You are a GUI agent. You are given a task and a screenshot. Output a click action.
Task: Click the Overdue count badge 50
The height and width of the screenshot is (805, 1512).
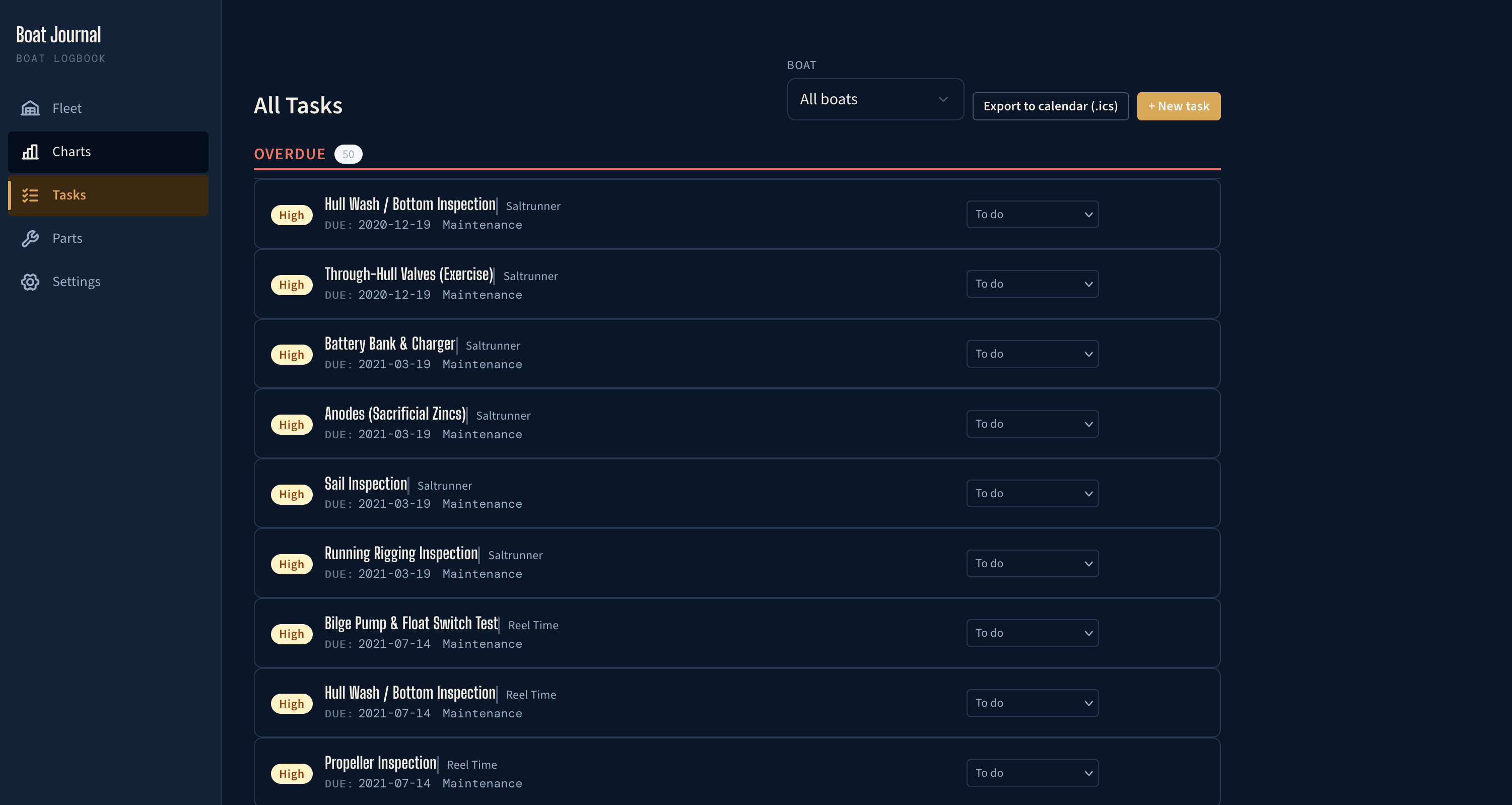coord(348,154)
